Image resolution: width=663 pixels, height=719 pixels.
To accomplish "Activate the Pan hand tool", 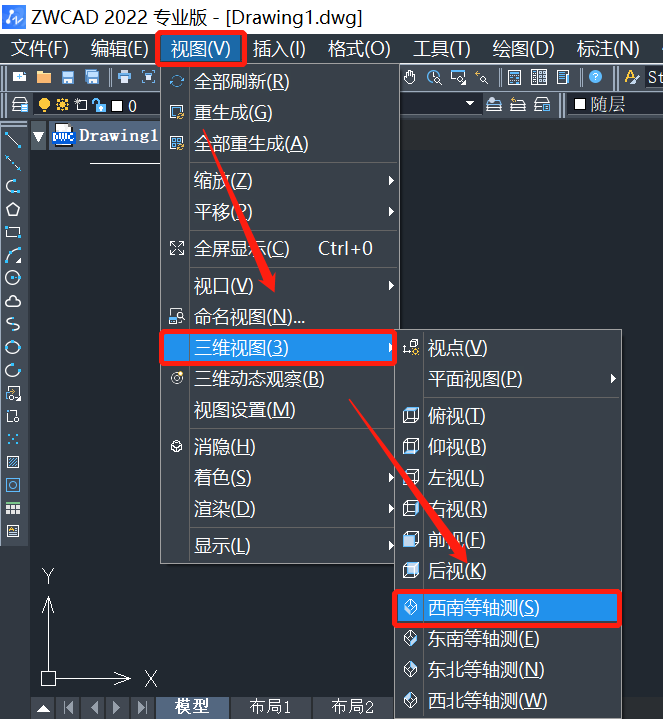I will (x=410, y=77).
